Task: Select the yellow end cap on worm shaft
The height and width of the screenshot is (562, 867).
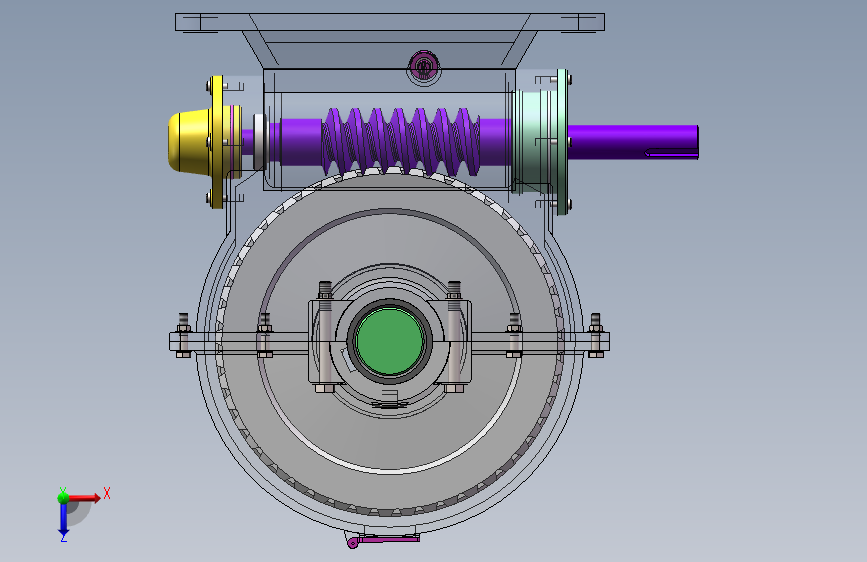Action: (x=189, y=142)
